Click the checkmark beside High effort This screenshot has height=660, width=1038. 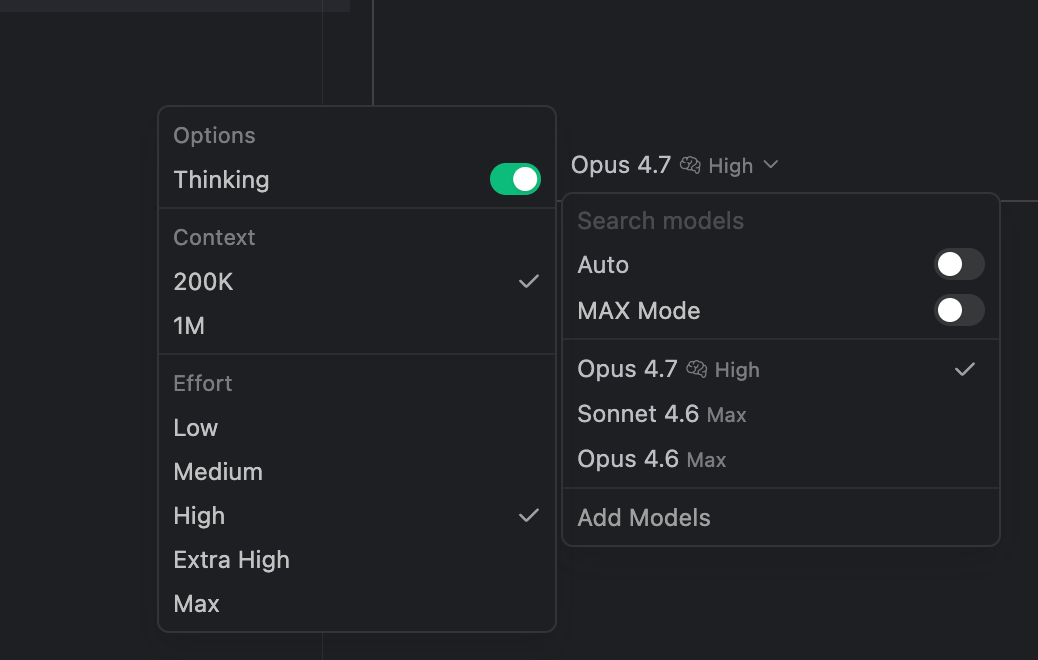pos(528,515)
